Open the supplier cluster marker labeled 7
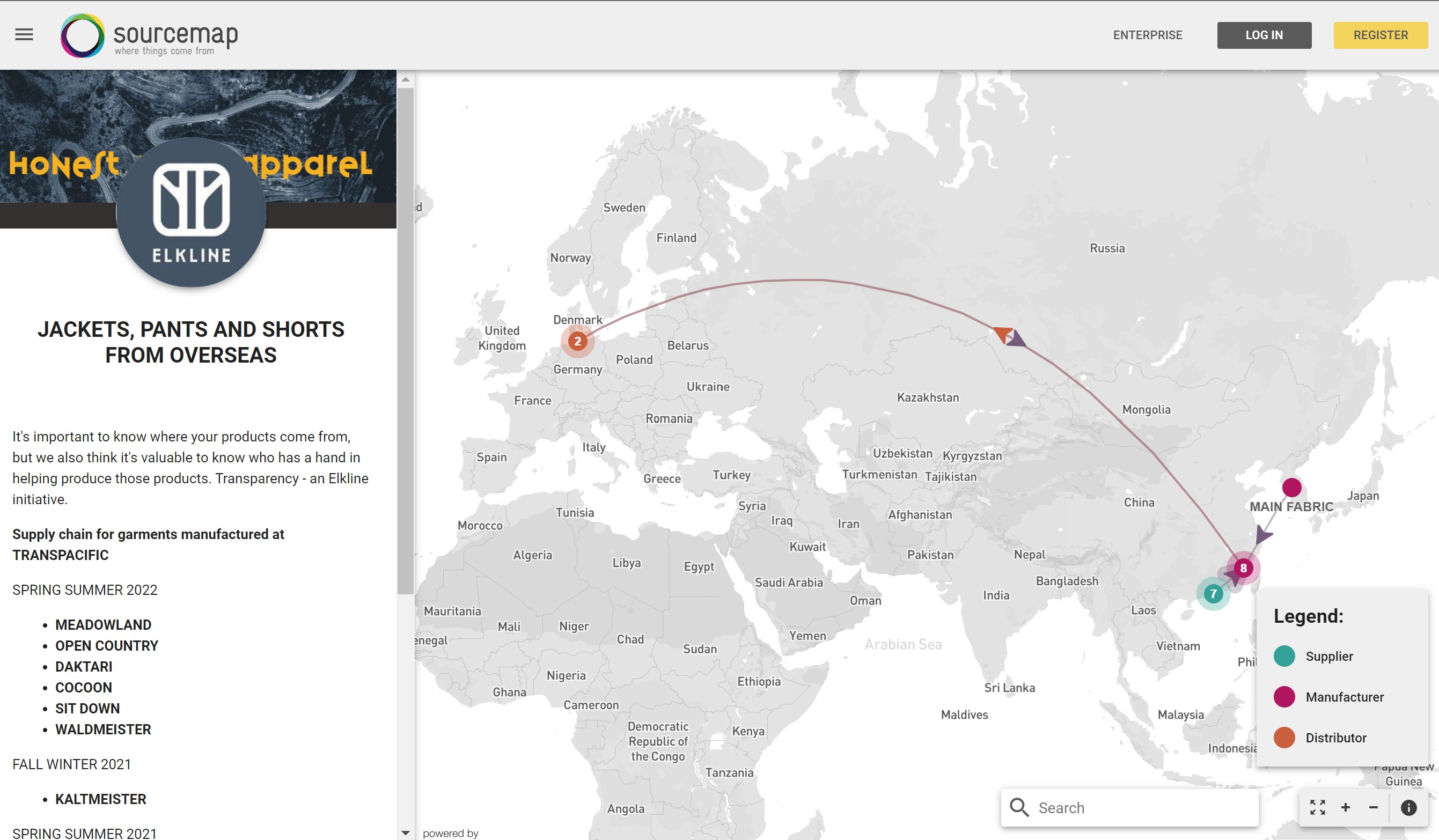1439x840 pixels. pyautogui.click(x=1213, y=594)
